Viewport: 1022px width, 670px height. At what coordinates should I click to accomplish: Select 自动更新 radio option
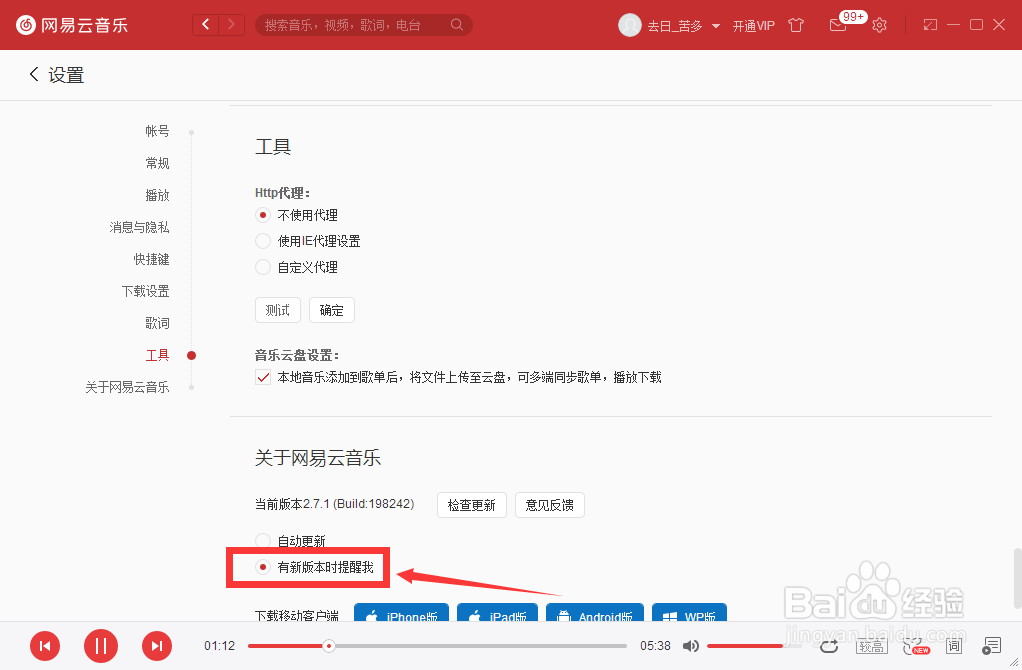click(263, 541)
